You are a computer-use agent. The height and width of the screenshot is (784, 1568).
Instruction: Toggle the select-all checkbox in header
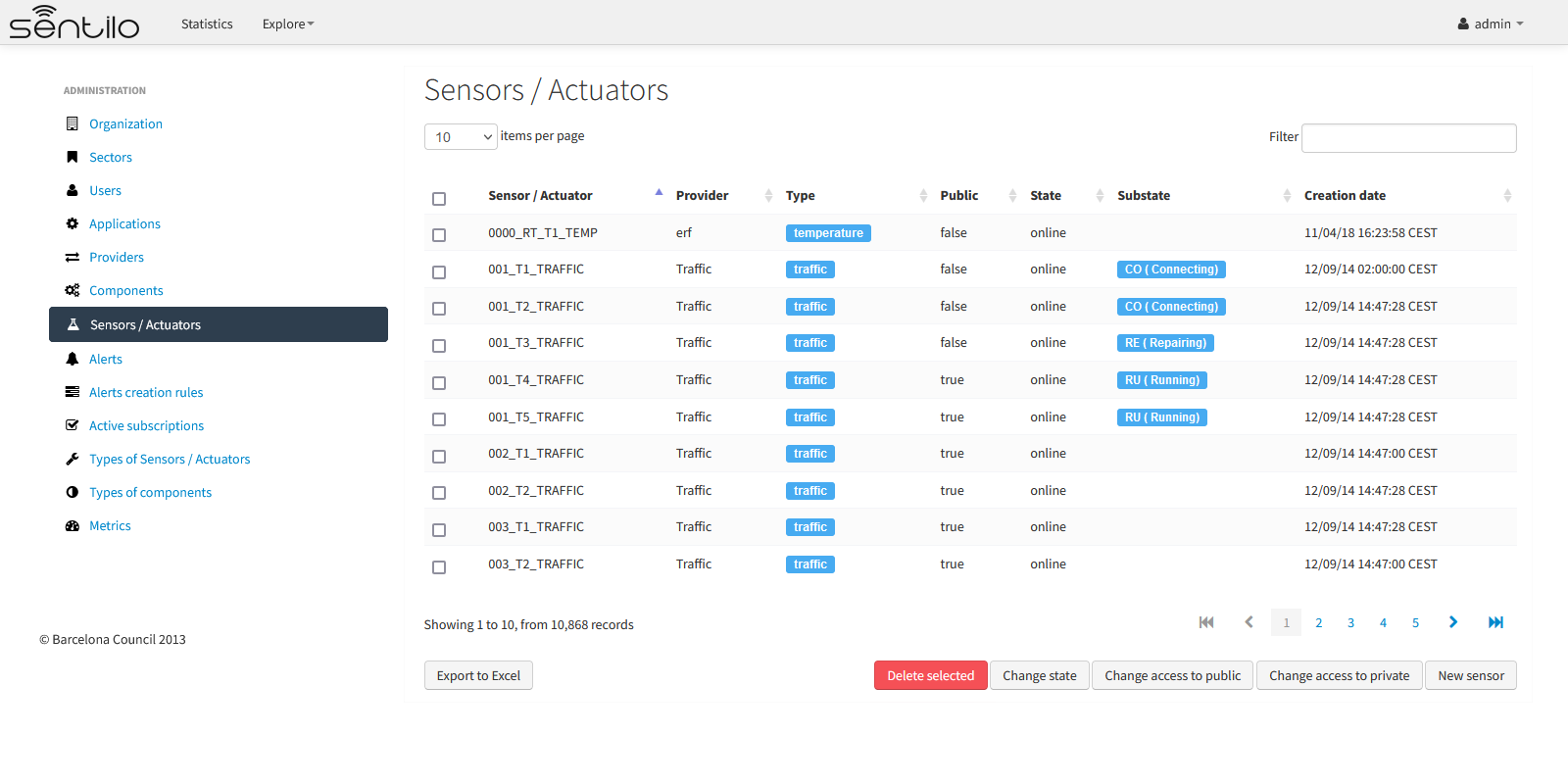click(x=439, y=199)
